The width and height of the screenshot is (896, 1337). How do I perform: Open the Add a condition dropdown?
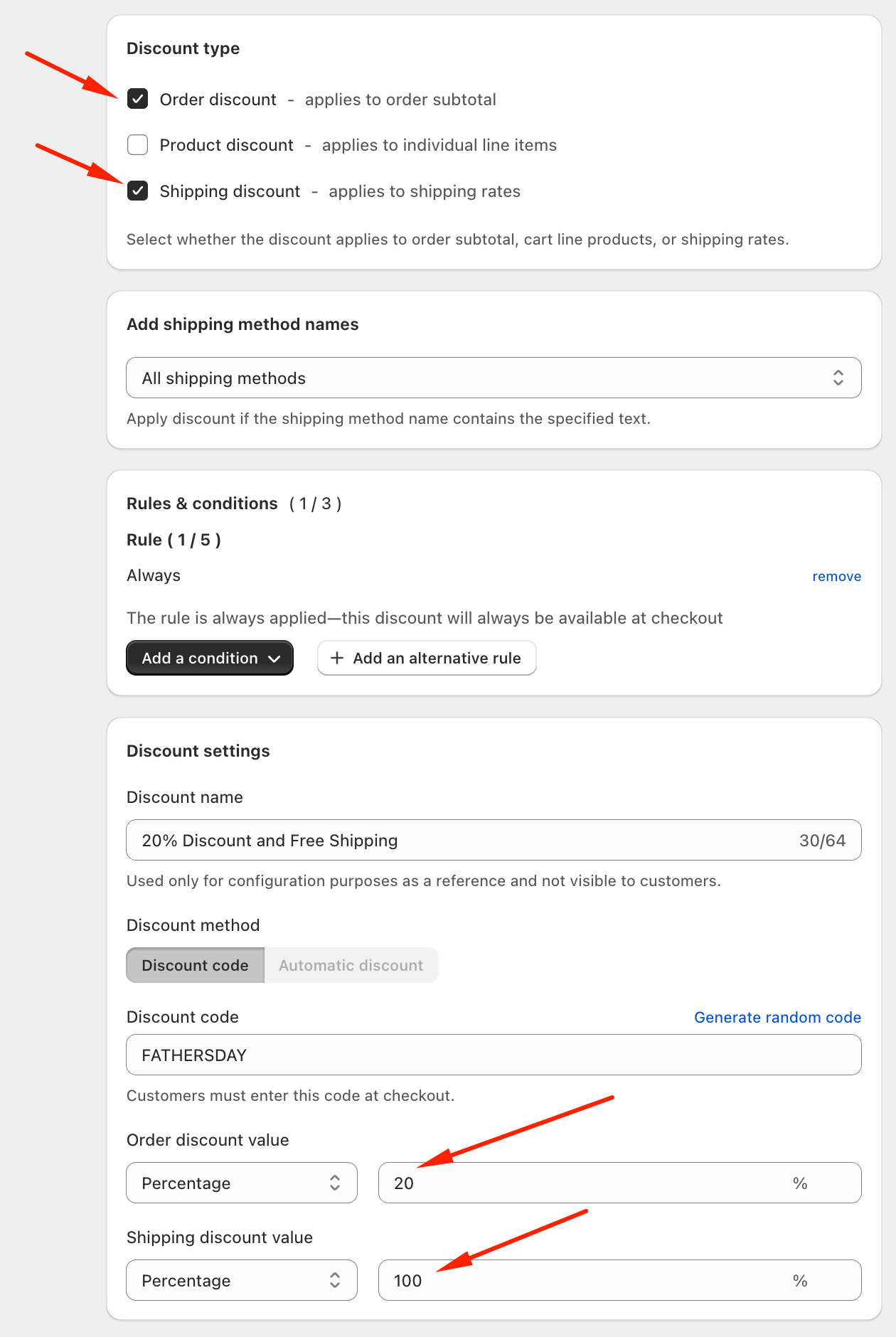pos(209,658)
